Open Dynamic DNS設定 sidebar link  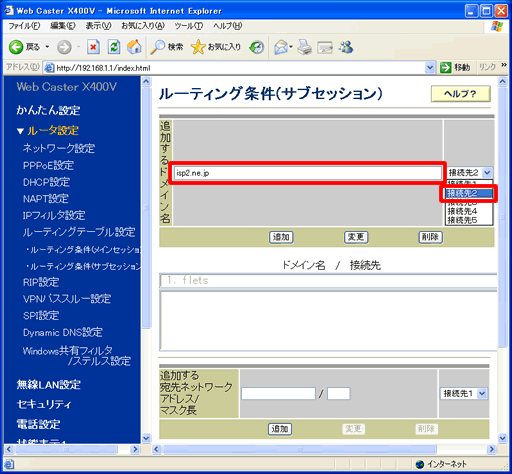(x=63, y=332)
